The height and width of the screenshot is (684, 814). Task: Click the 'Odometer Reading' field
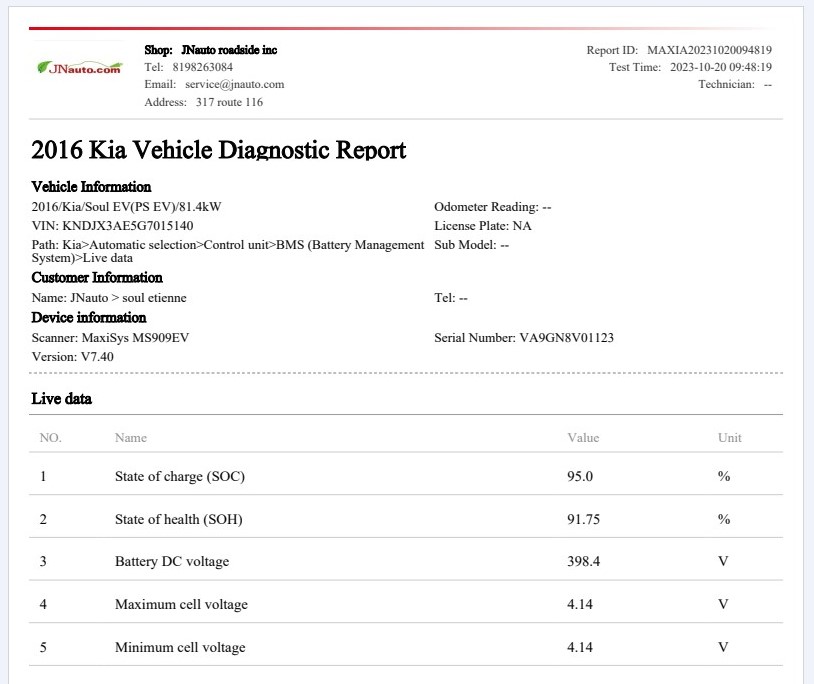(x=493, y=207)
